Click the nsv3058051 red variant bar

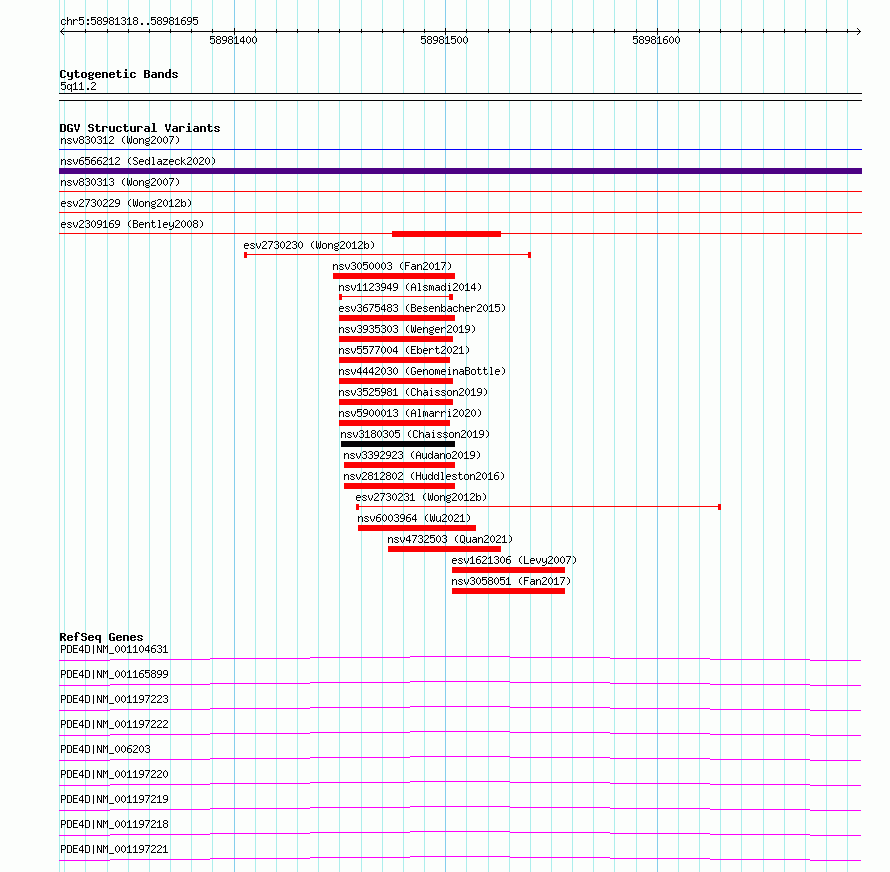[509, 591]
